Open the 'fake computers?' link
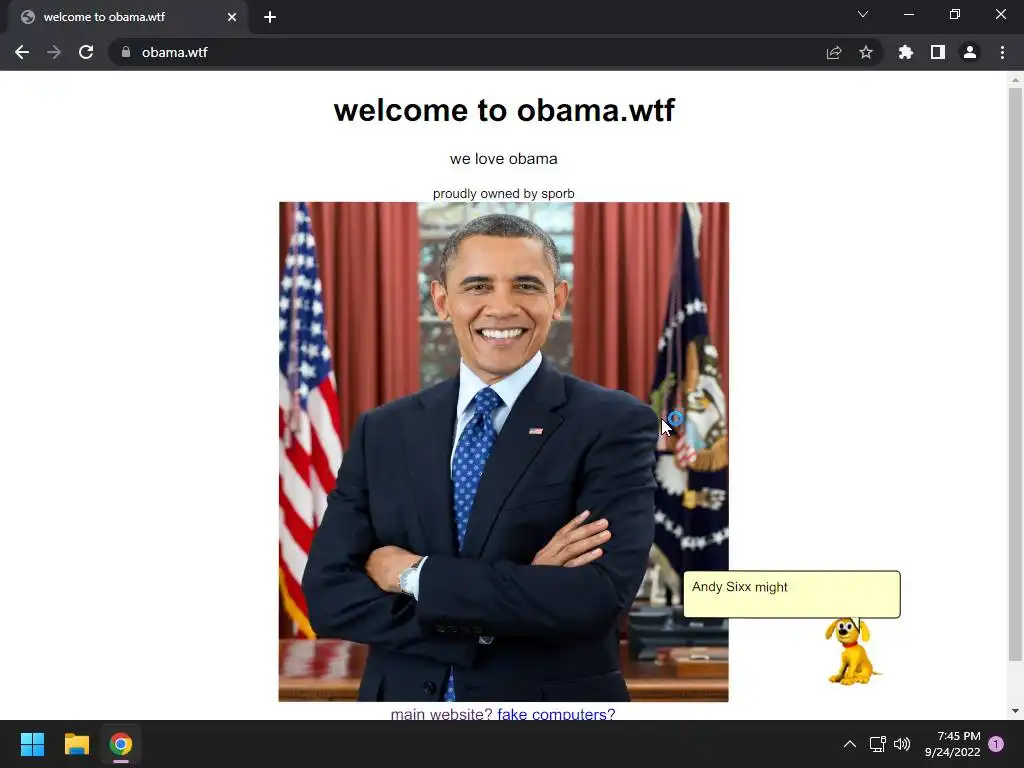Image resolution: width=1024 pixels, height=768 pixels. pyautogui.click(x=556, y=713)
